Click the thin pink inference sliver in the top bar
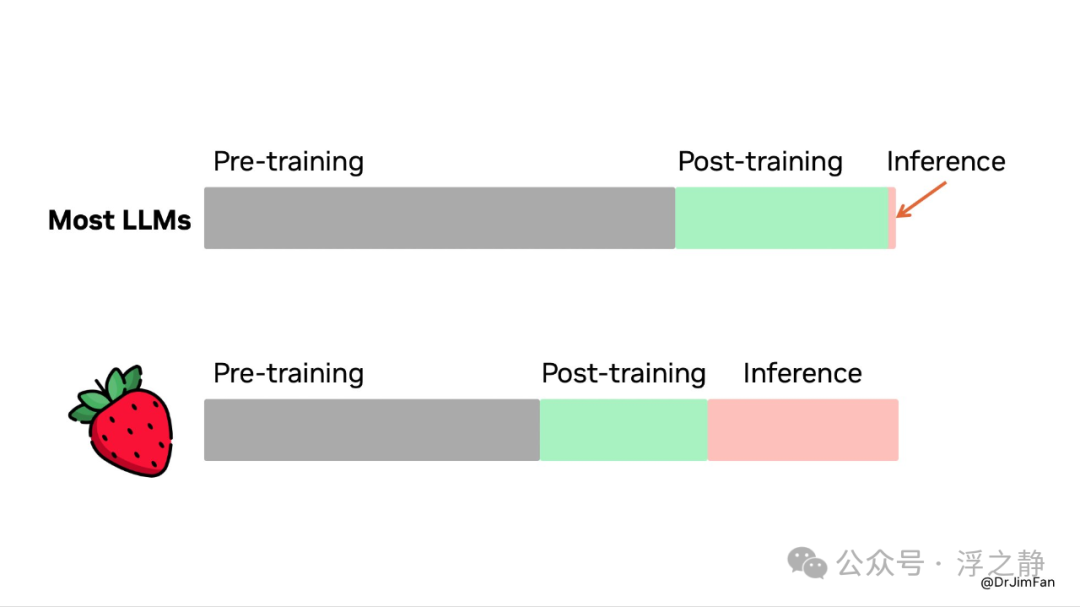 coord(892,218)
